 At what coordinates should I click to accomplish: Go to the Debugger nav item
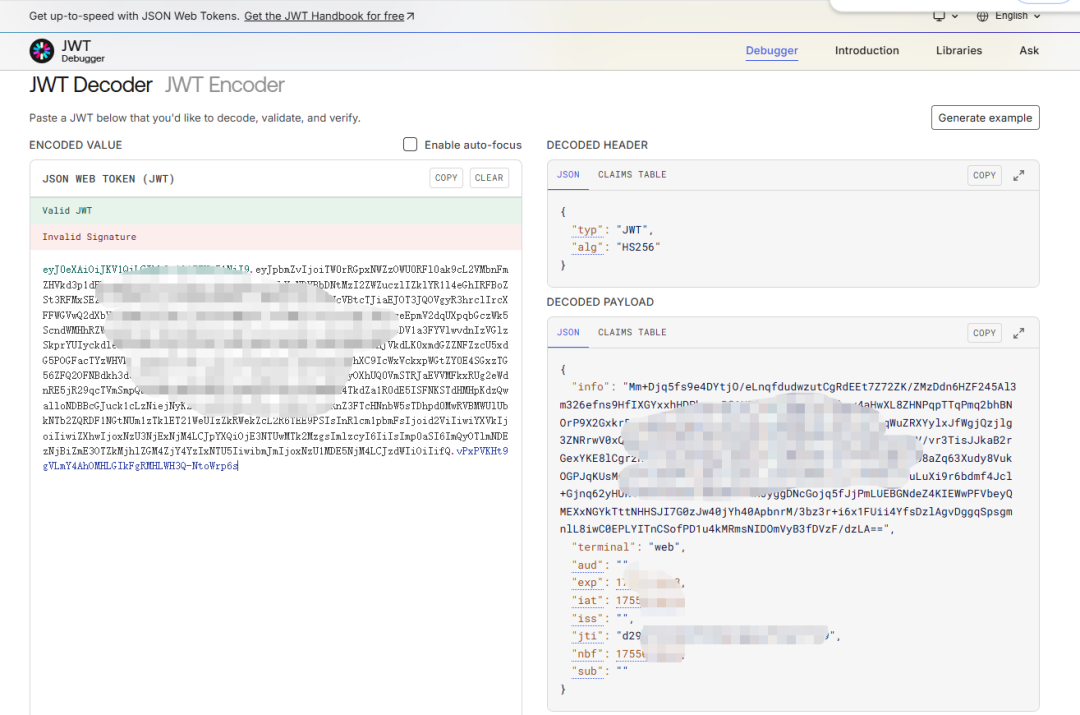(x=771, y=50)
